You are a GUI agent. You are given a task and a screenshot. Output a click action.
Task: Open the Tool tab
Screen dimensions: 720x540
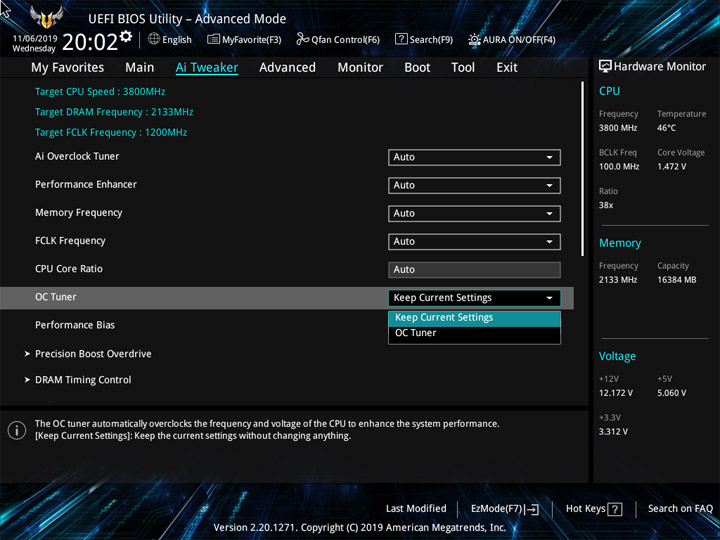tap(463, 68)
